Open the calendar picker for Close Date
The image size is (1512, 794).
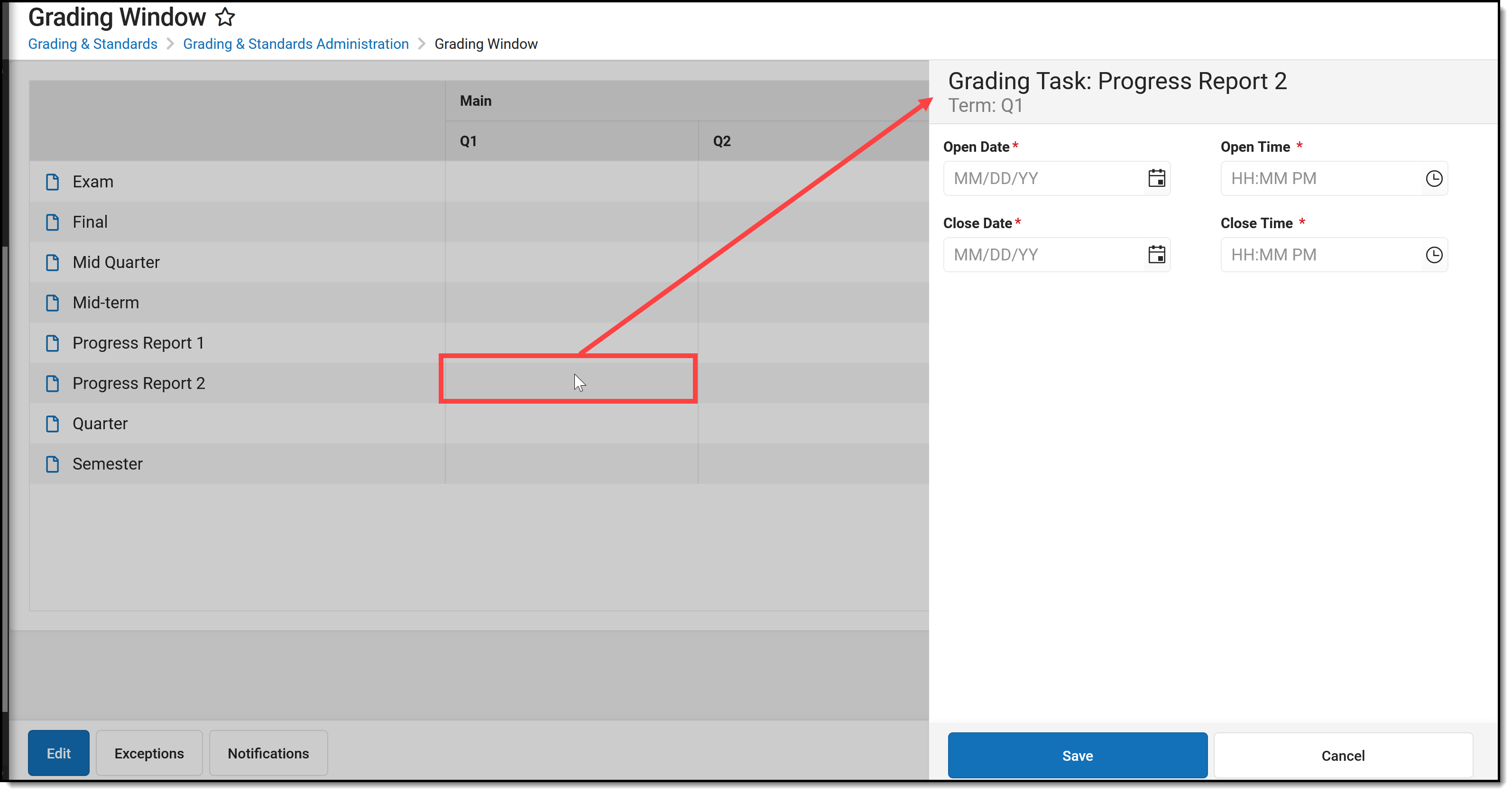pos(1156,254)
